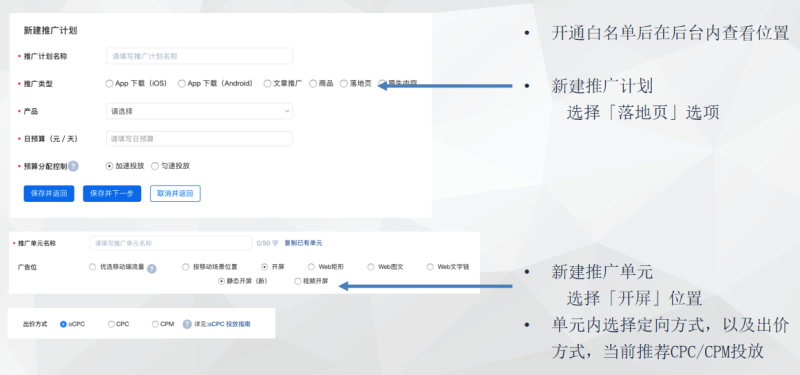Select the 开屏 ad placement
The height and width of the screenshot is (375, 800).
264,267
